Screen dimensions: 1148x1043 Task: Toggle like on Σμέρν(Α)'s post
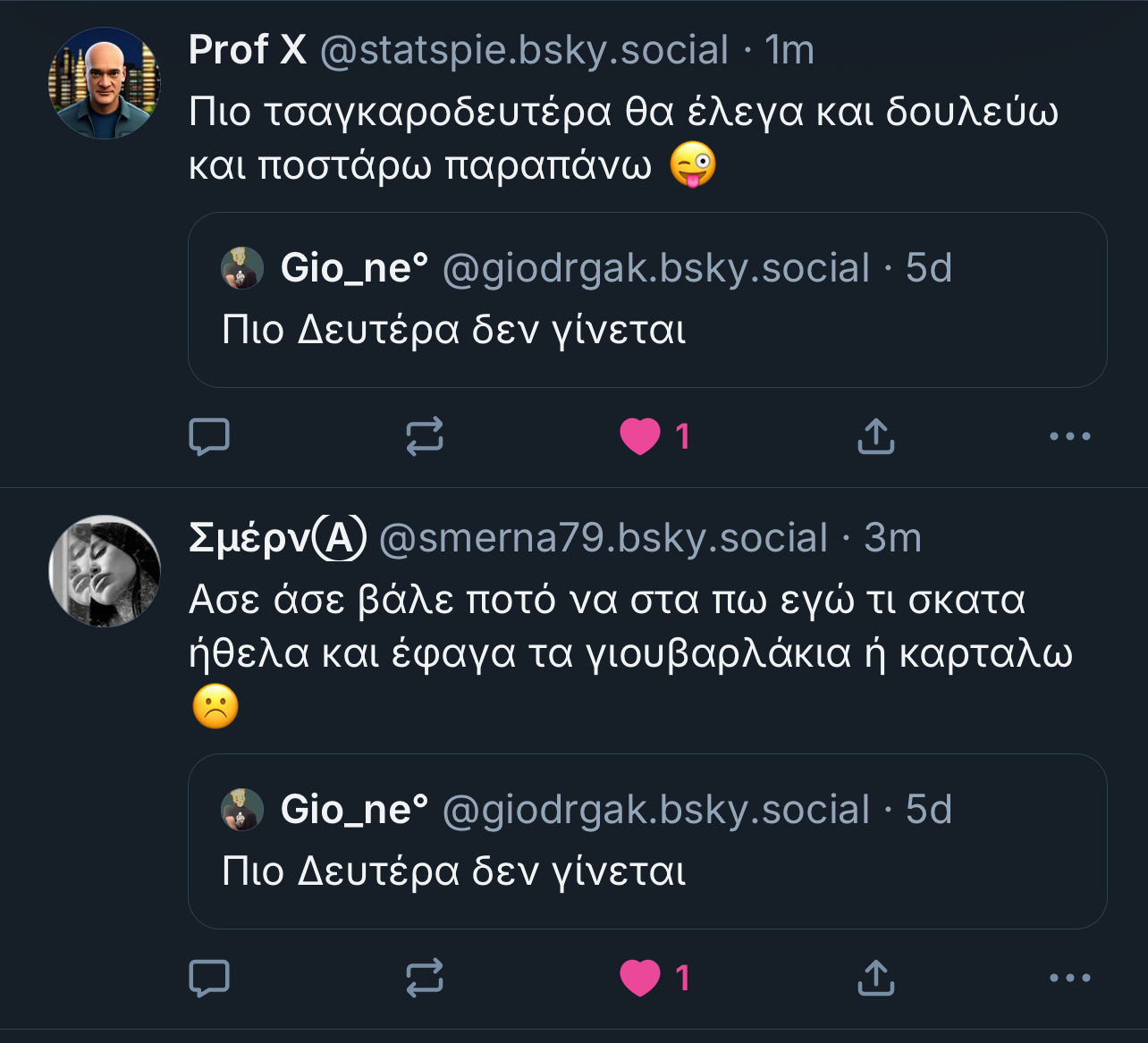[x=640, y=978]
